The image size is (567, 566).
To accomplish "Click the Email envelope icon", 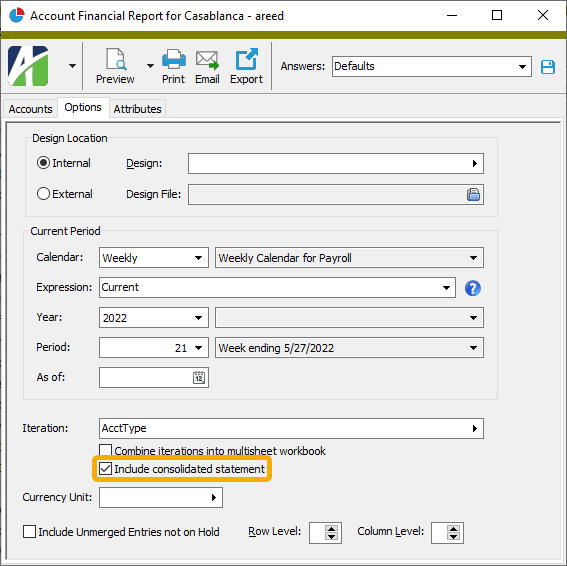I will (207, 60).
